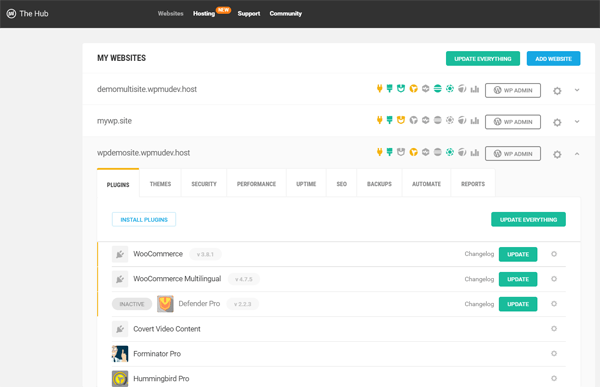The height and width of the screenshot is (387, 600).
Task: Click the Forminator Pro row options circle icon
Action: tap(554, 353)
